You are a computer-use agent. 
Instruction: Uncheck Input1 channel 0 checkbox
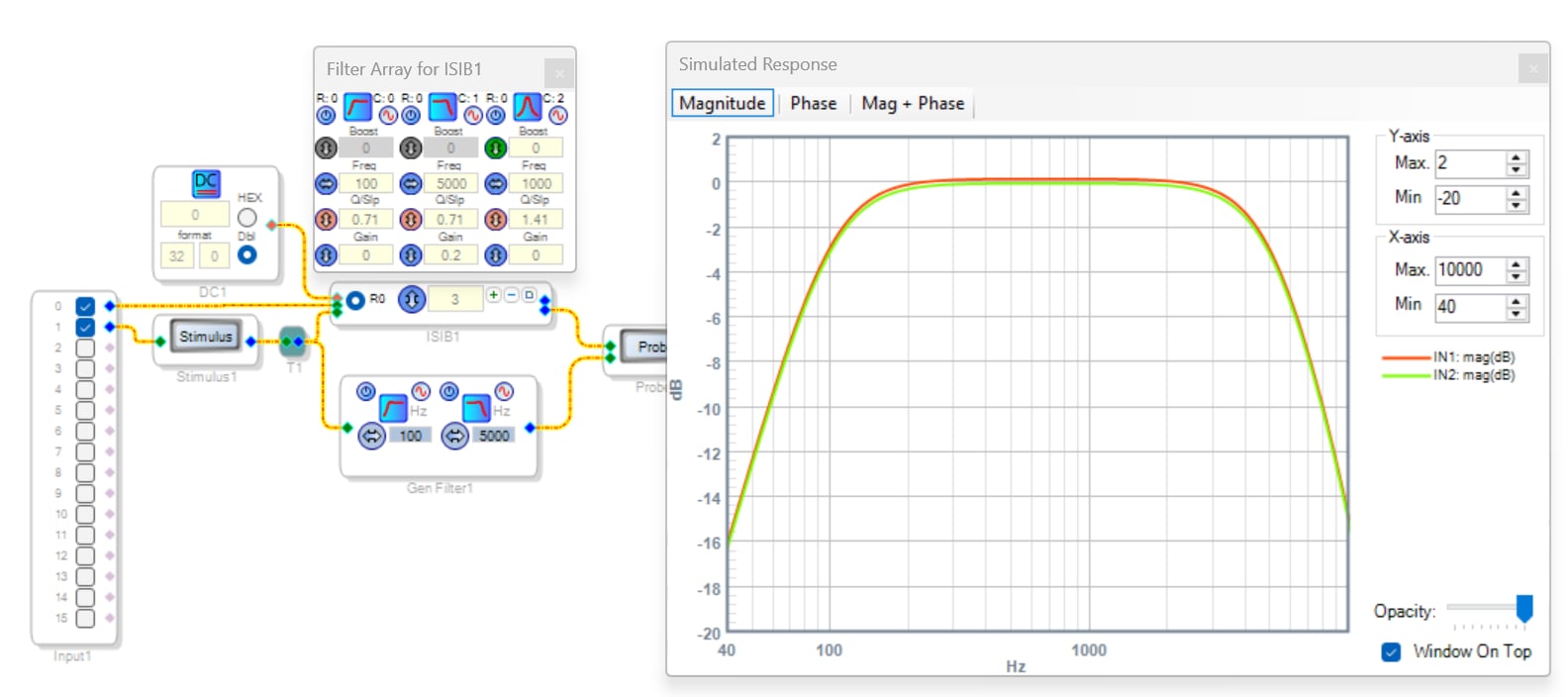[85, 306]
